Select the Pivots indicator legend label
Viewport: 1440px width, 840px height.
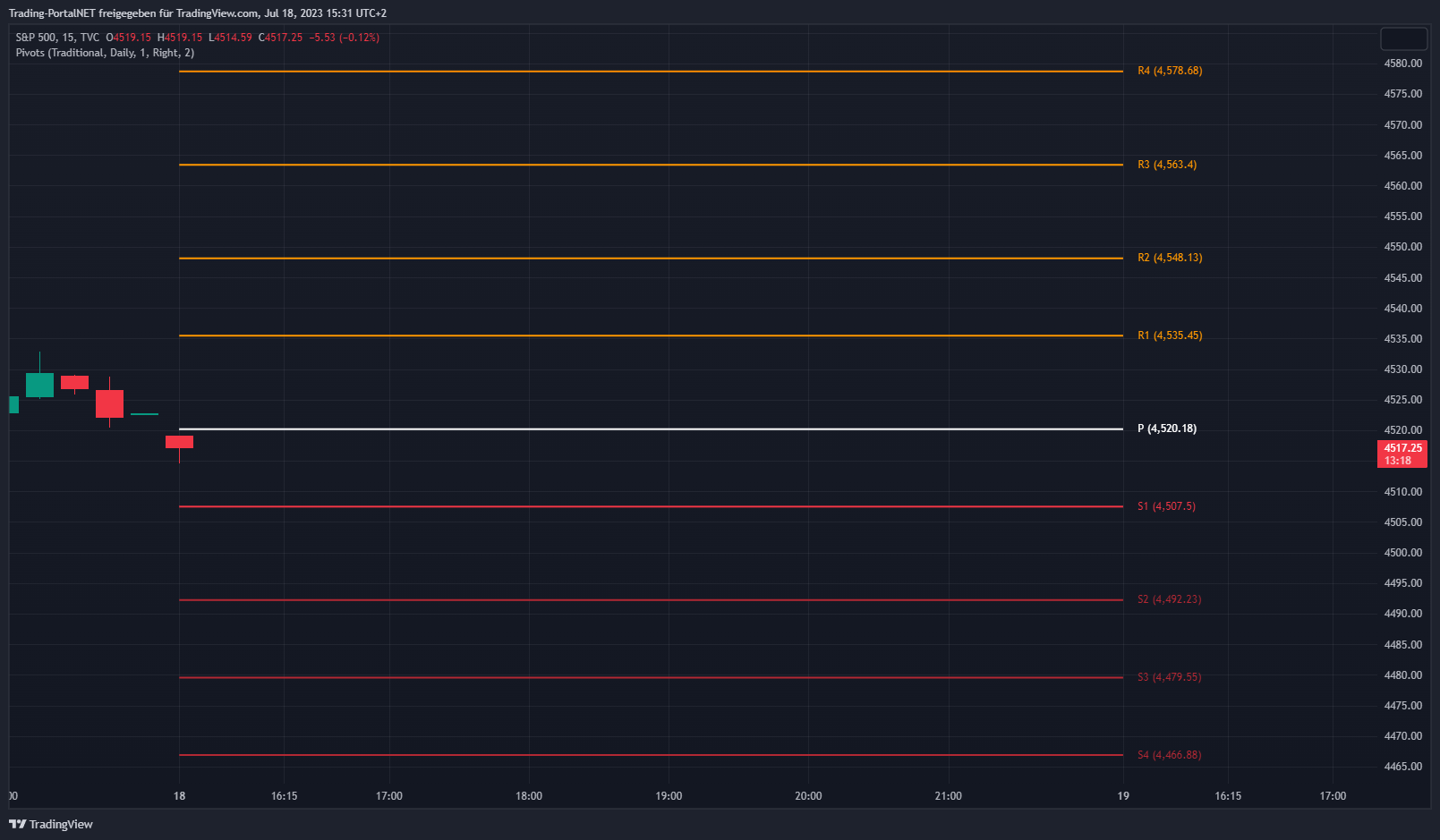[x=105, y=53]
